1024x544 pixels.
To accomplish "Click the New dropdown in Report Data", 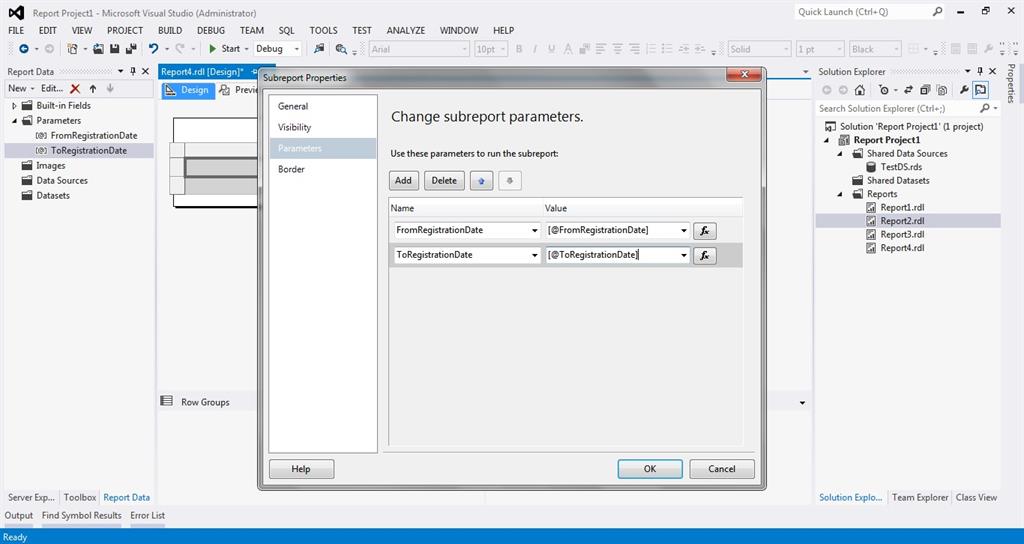I will point(21,89).
